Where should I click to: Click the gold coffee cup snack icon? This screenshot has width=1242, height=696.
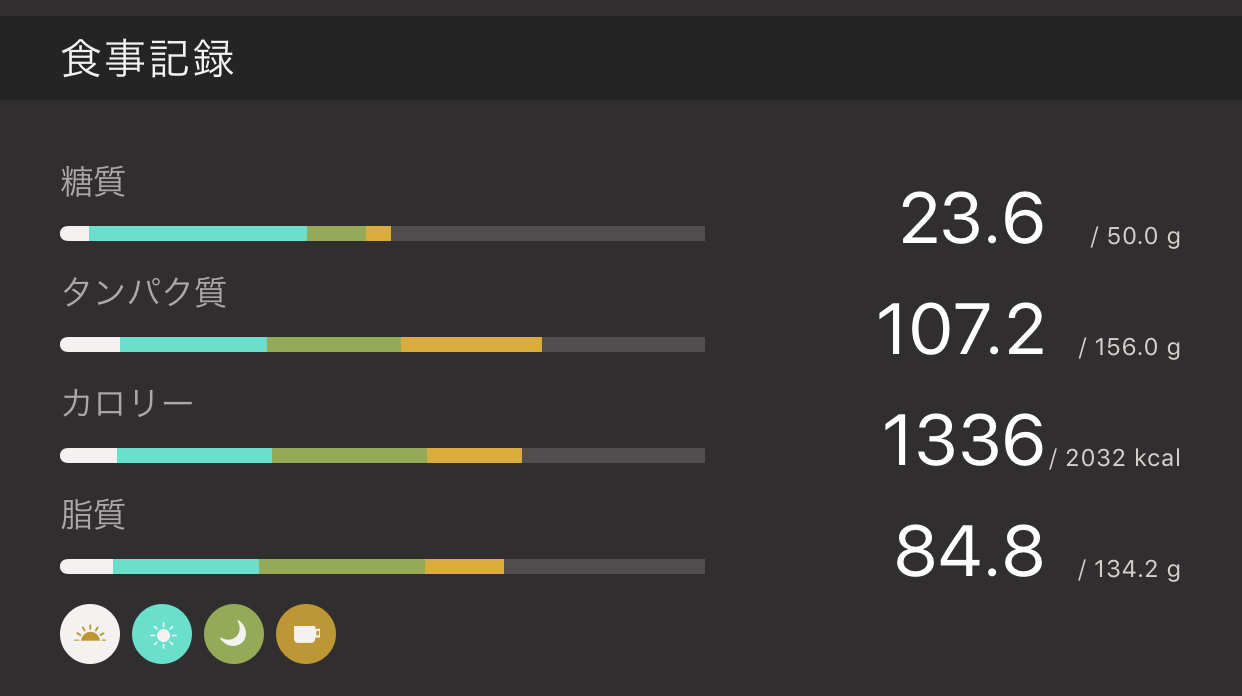[x=306, y=634]
